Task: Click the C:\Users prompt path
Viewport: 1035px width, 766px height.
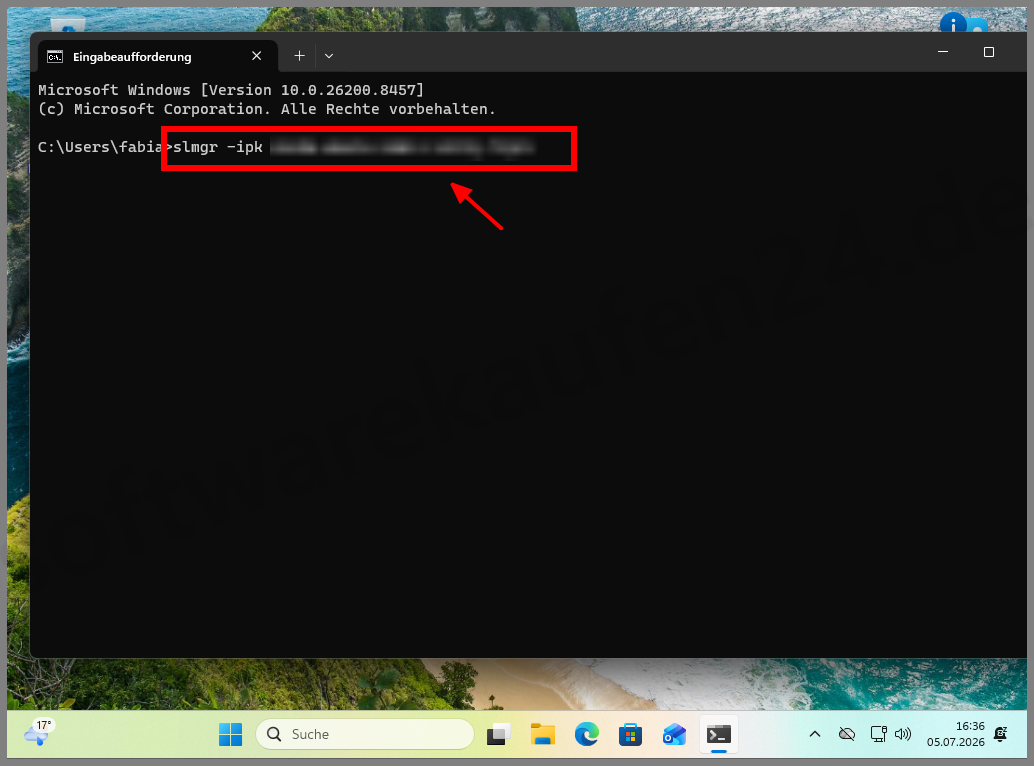Action: (x=101, y=147)
